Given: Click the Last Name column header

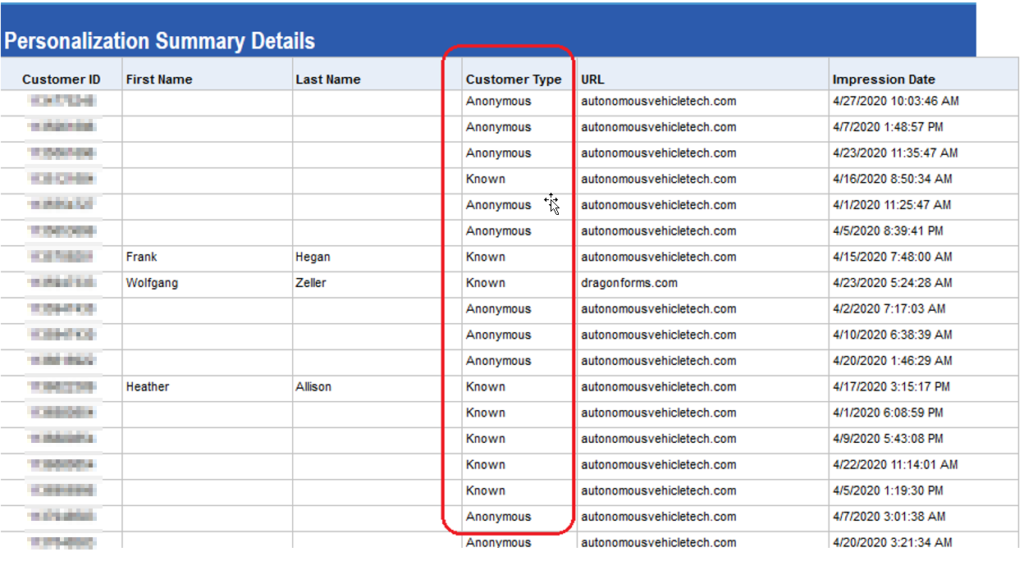Looking at the screenshot, I should point(328,79).
